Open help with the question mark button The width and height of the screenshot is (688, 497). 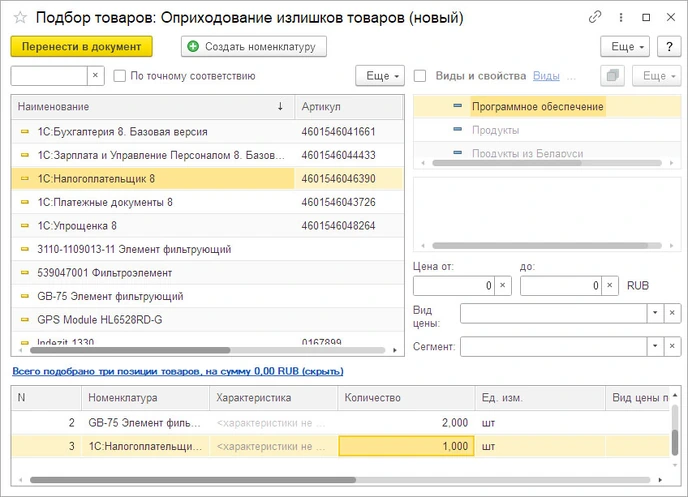[x=669, y=46]
